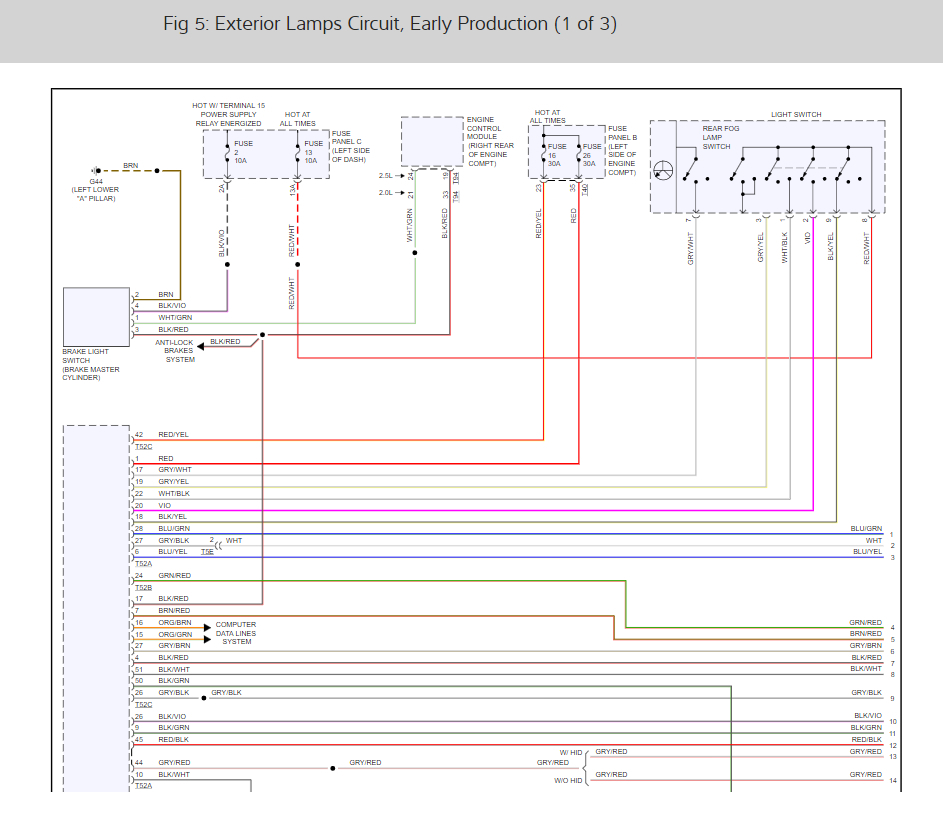This screenshot has width=943, height=815.
Task: Click the G44 ground symbol
Action: click(97, 171)
